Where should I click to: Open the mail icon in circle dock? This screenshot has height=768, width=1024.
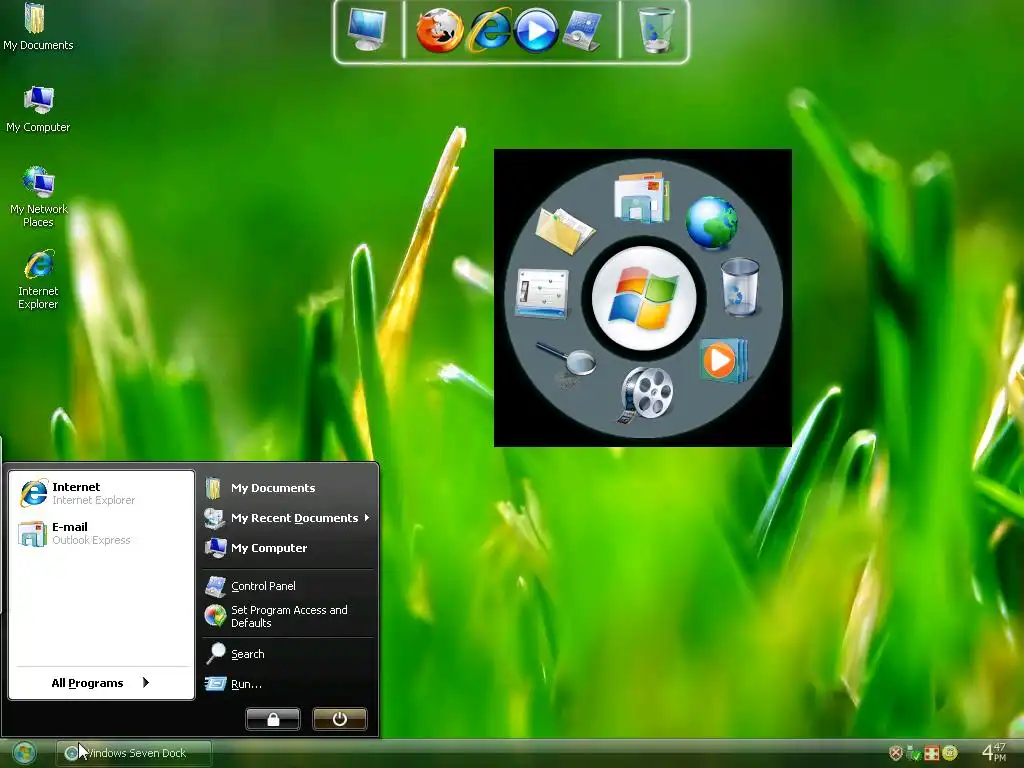pos(642,197)
